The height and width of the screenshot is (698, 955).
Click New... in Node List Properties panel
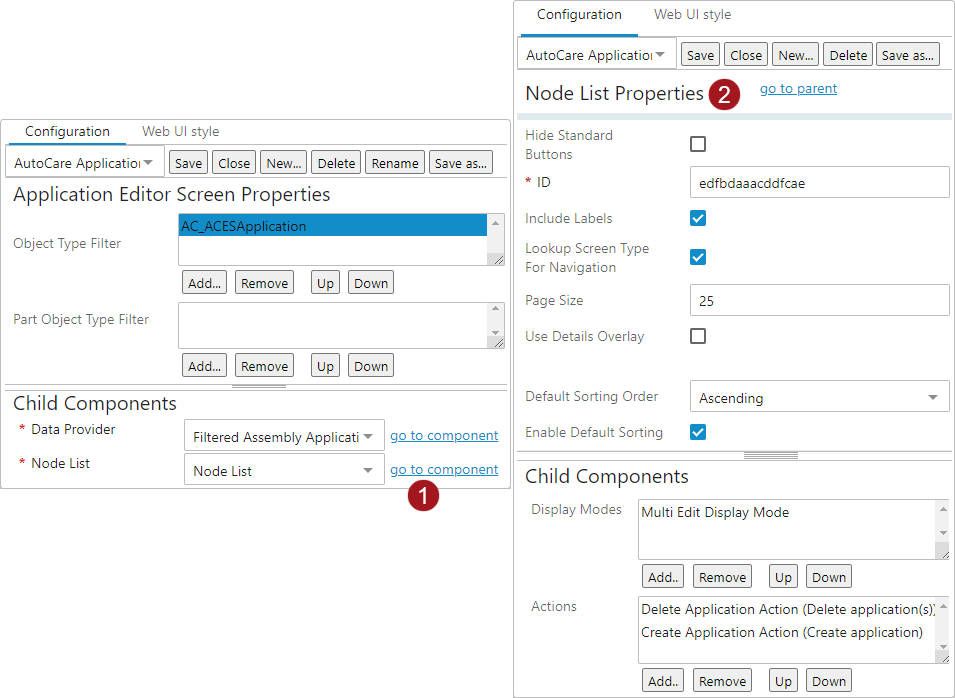pyautogui.click(x=795, y=55)
